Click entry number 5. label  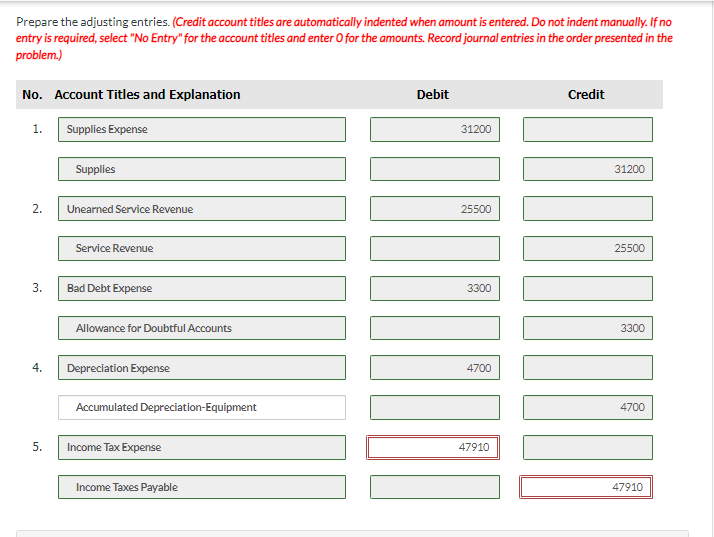tap(37, 447)
